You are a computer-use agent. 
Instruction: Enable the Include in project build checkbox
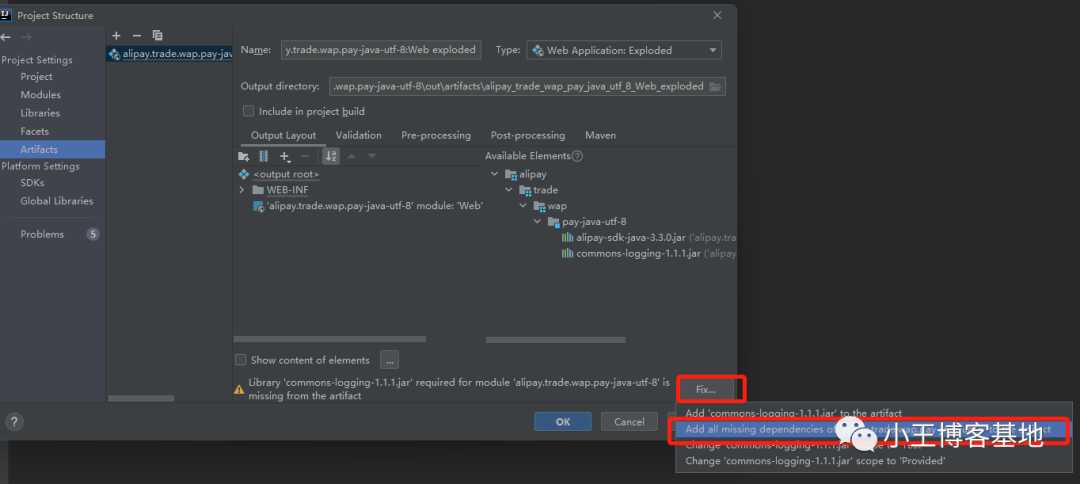point(249,111)
